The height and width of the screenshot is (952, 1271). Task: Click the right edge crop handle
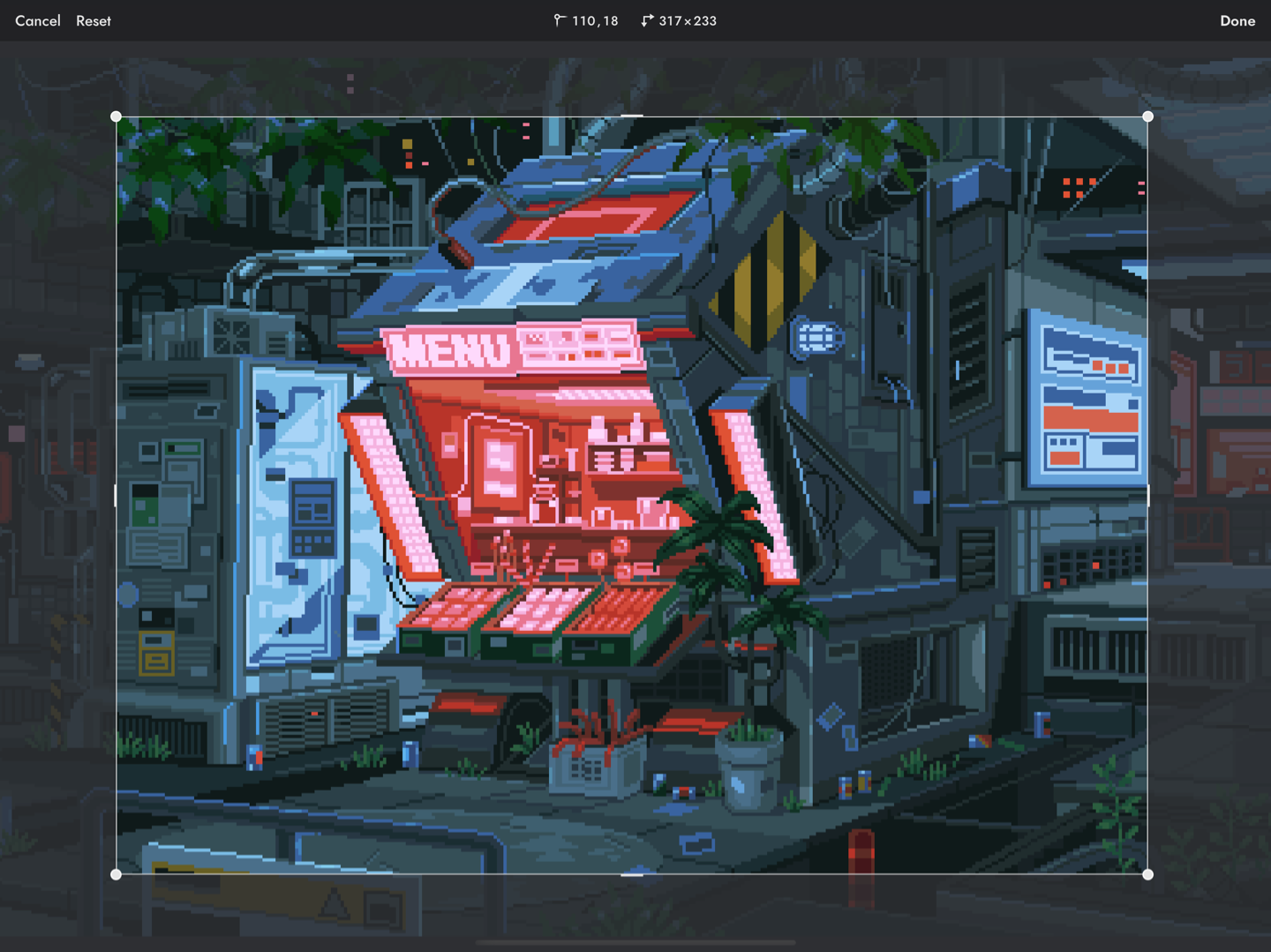(1147, 495)
